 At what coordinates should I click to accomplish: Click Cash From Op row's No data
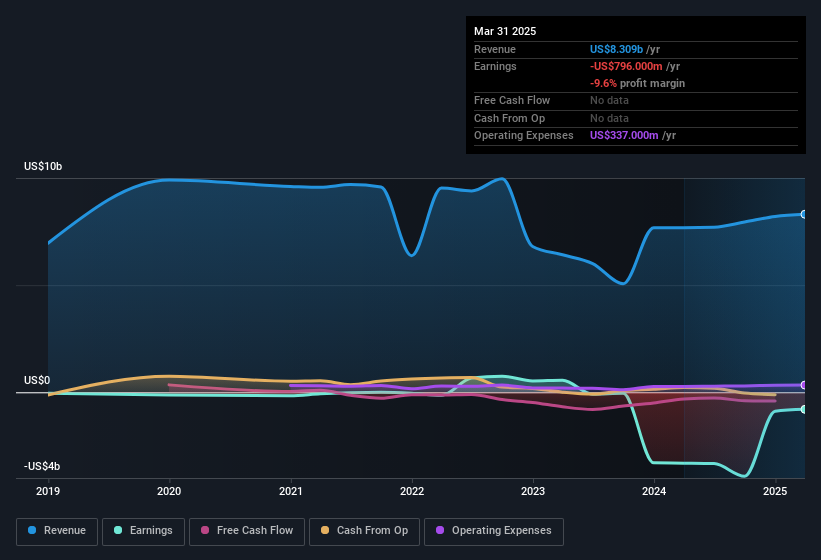(x=609, y=118)
